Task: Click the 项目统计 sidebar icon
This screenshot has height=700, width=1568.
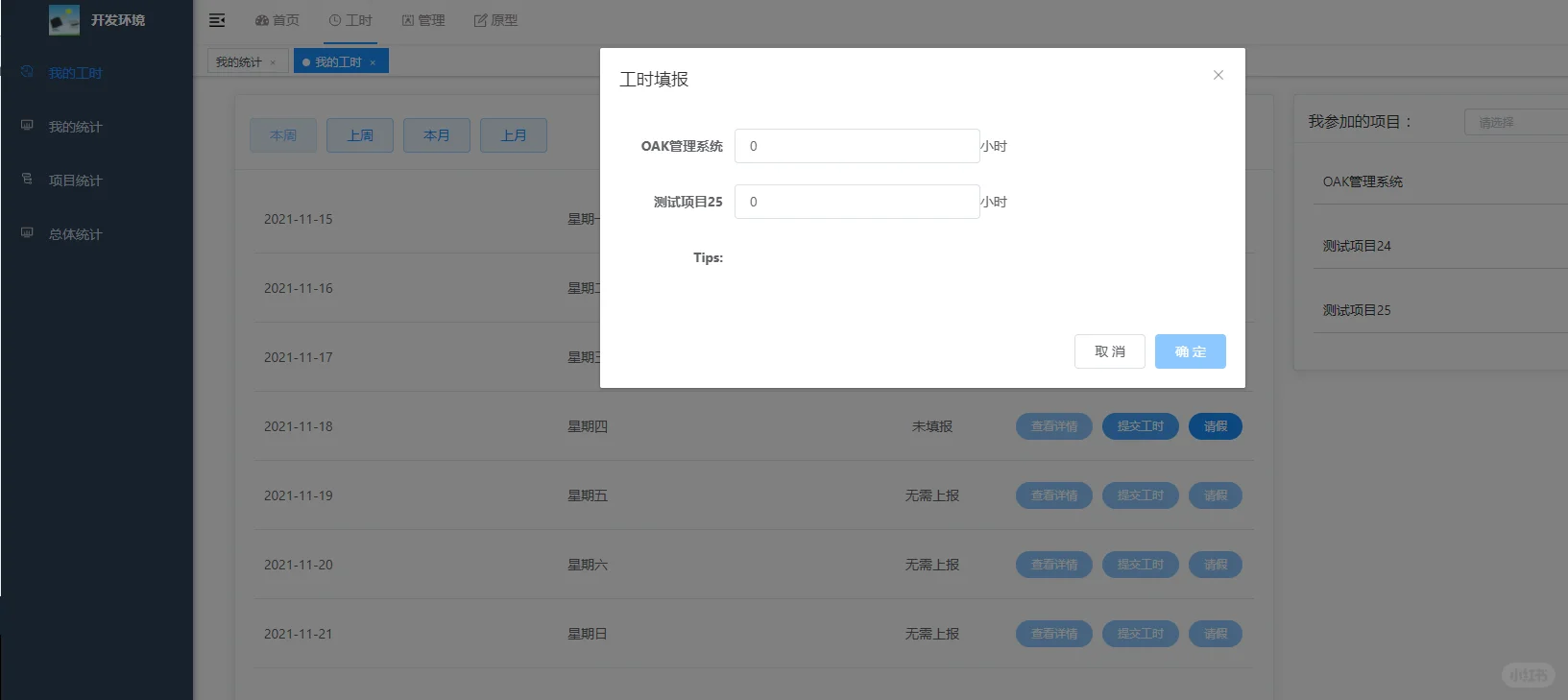Action: tap(27, 180)
